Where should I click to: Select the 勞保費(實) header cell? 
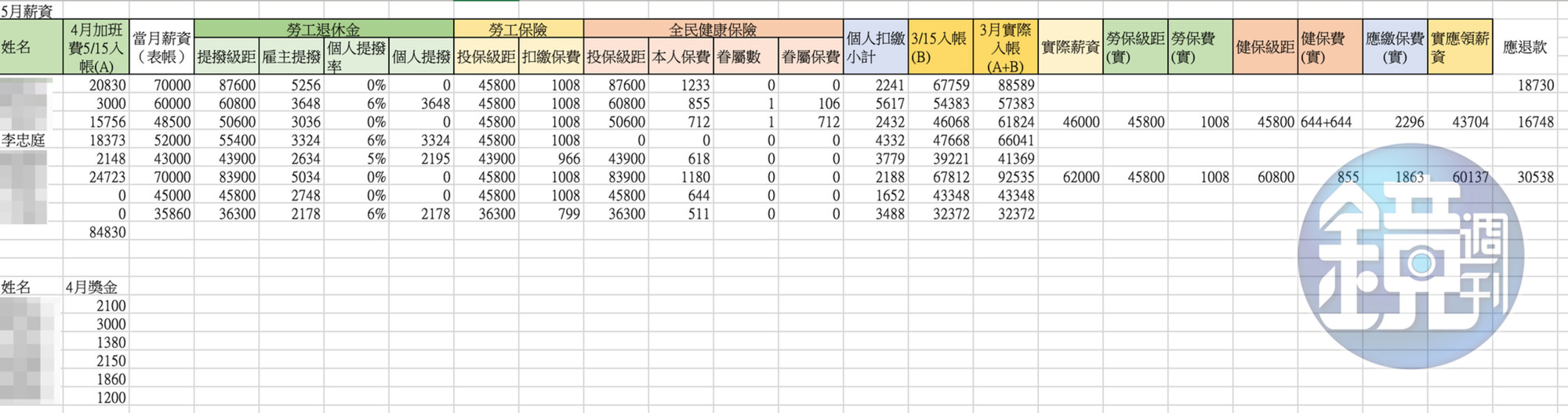[1200, 47]
